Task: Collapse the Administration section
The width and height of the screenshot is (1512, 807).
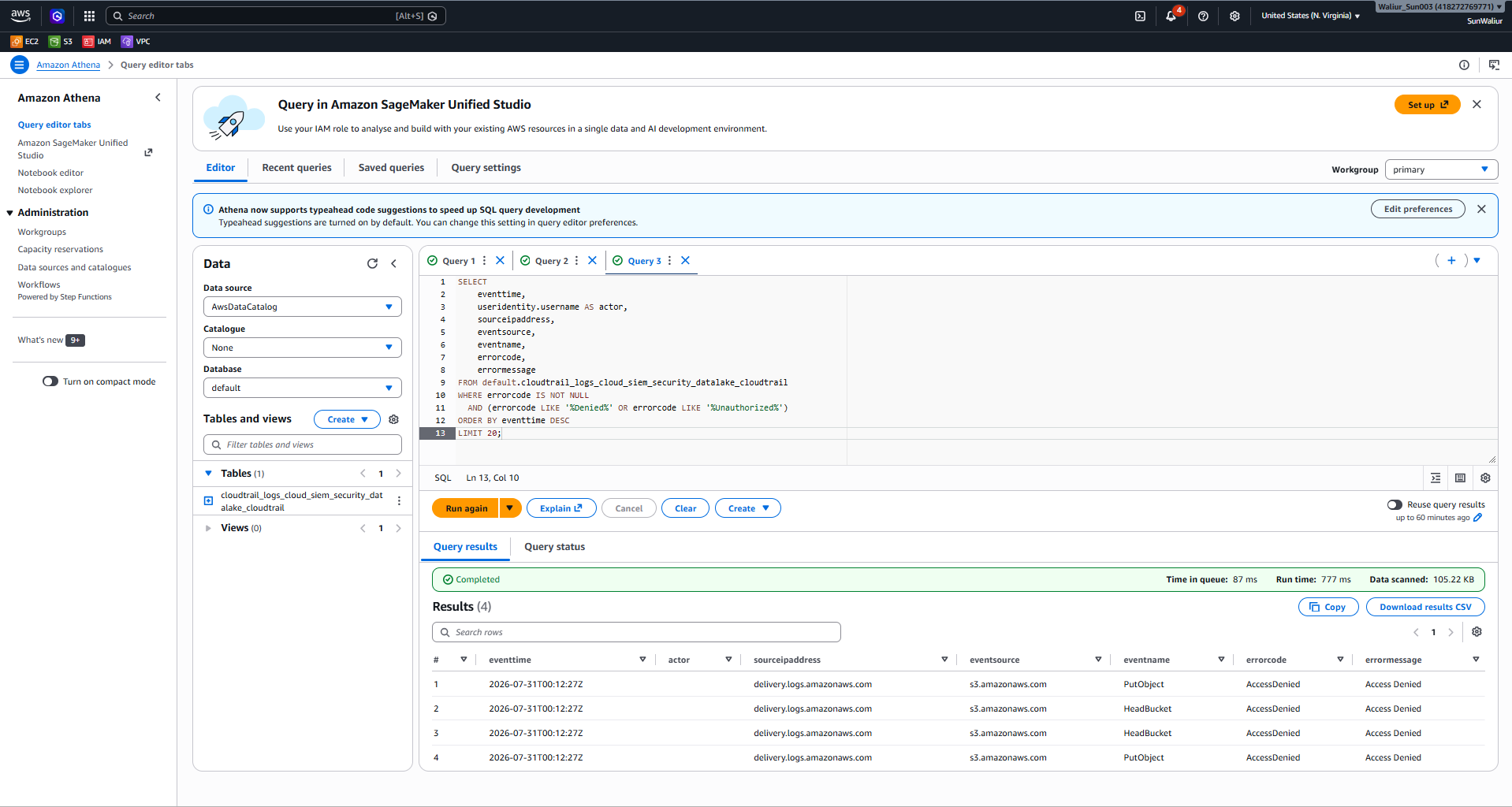Action: point(10,213)
